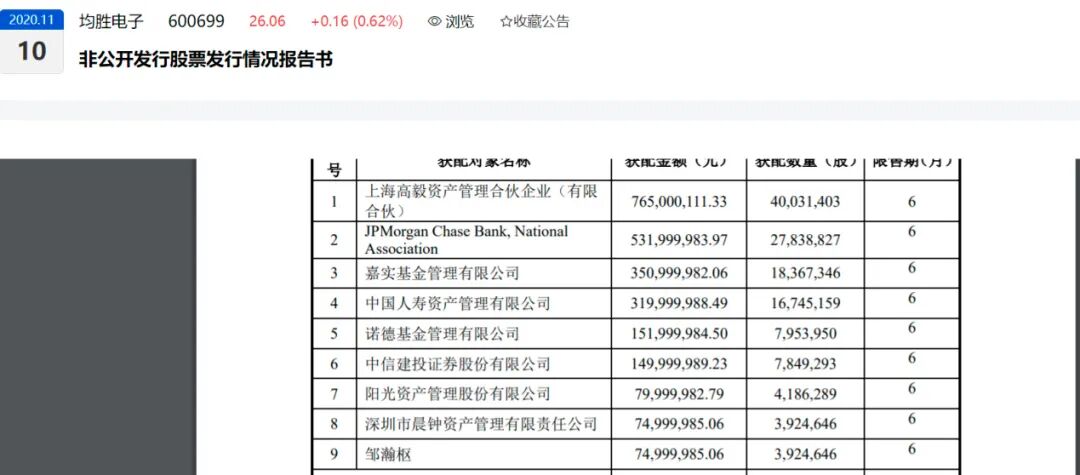
Task: Select the 嘉实基金管理有限公司 cell
Action: (484, 273)
